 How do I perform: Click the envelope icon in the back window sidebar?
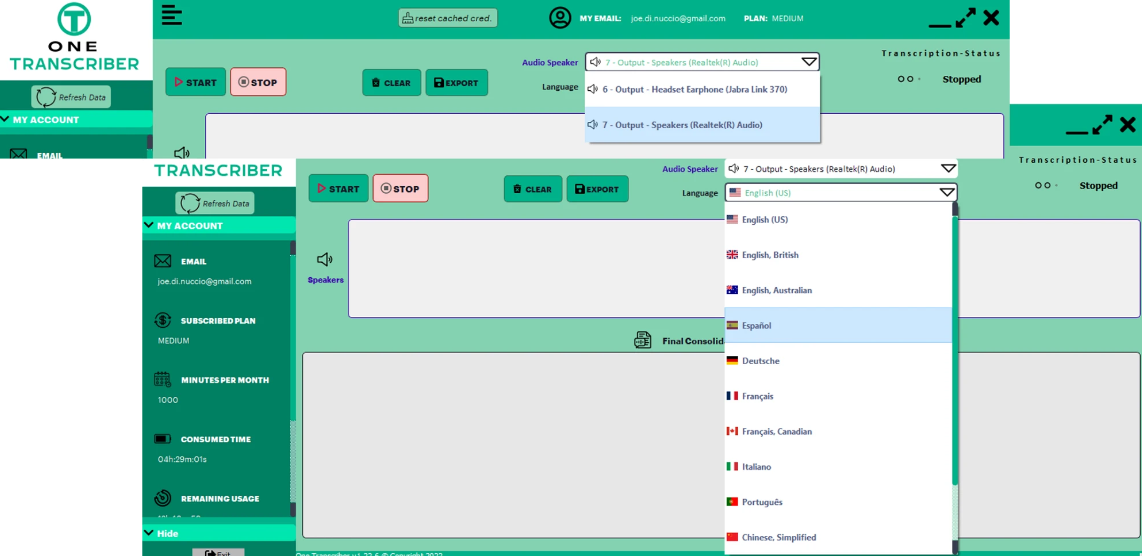click(18, 154)
